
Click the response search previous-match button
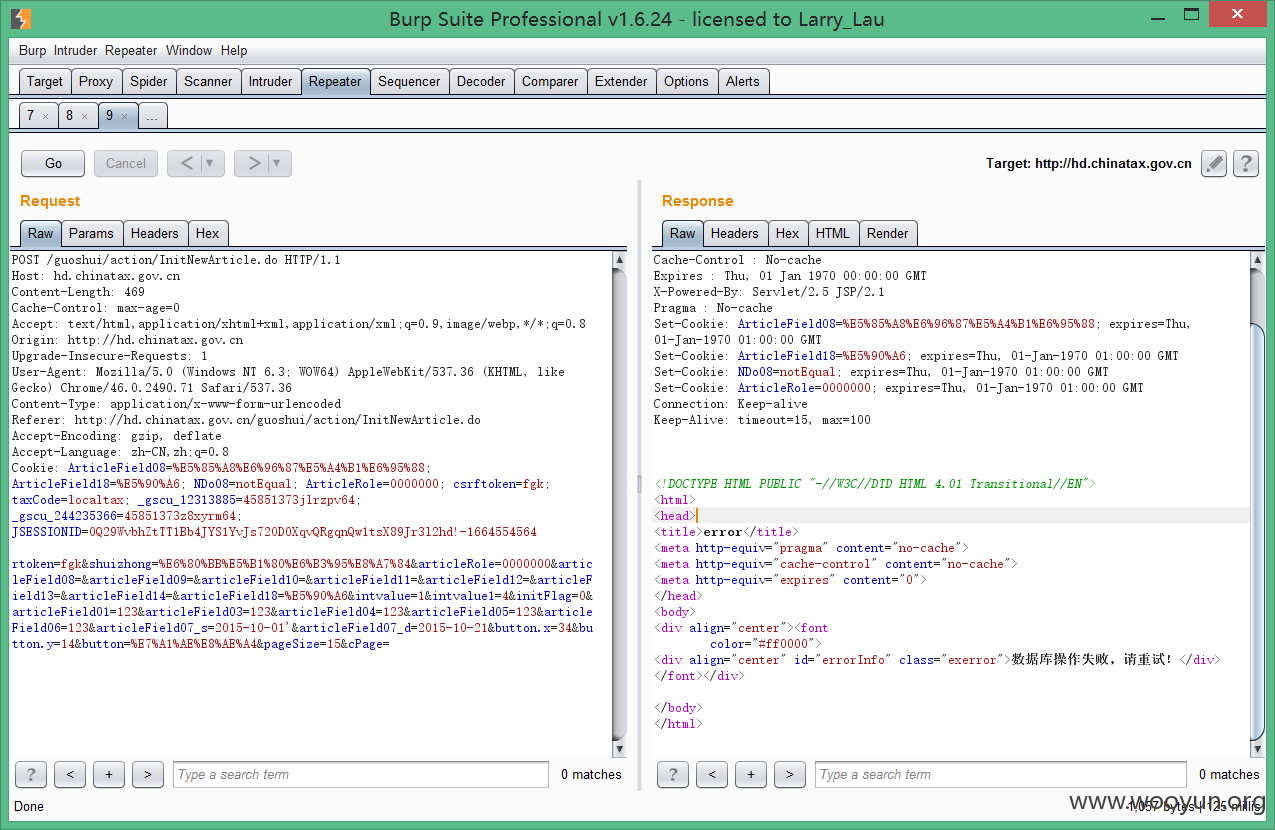(712, 774)
